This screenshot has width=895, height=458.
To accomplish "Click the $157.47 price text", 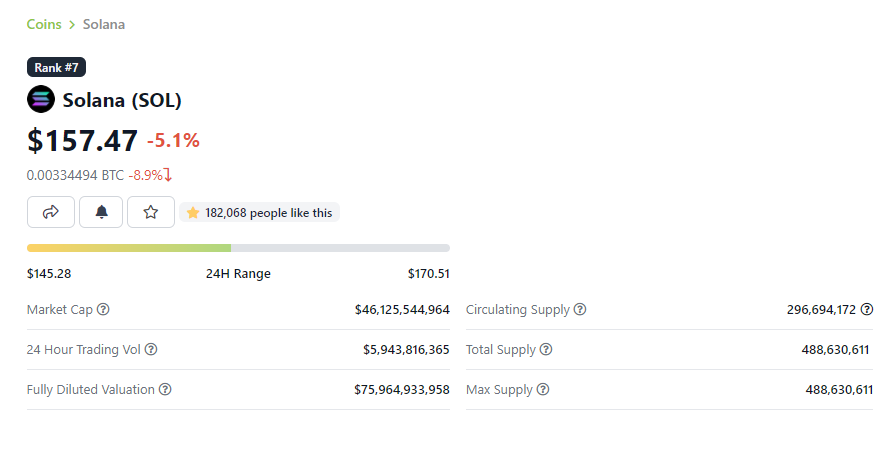I will tap(82, 140).
